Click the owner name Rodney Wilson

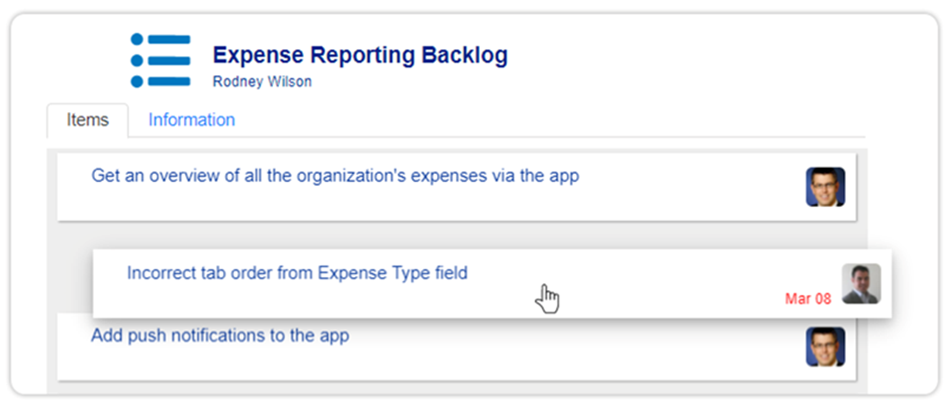pos(262,82)
